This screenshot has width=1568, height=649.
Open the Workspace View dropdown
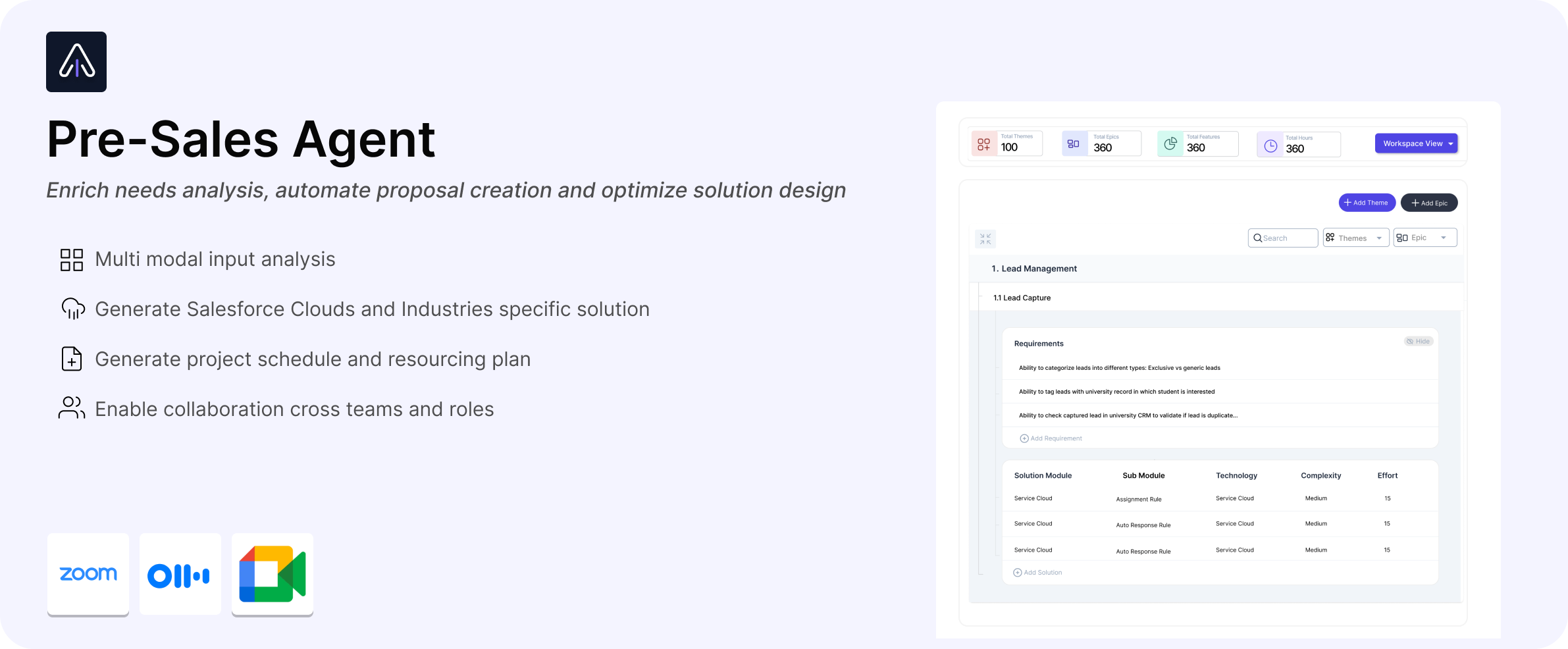[x=1416, y=143]
